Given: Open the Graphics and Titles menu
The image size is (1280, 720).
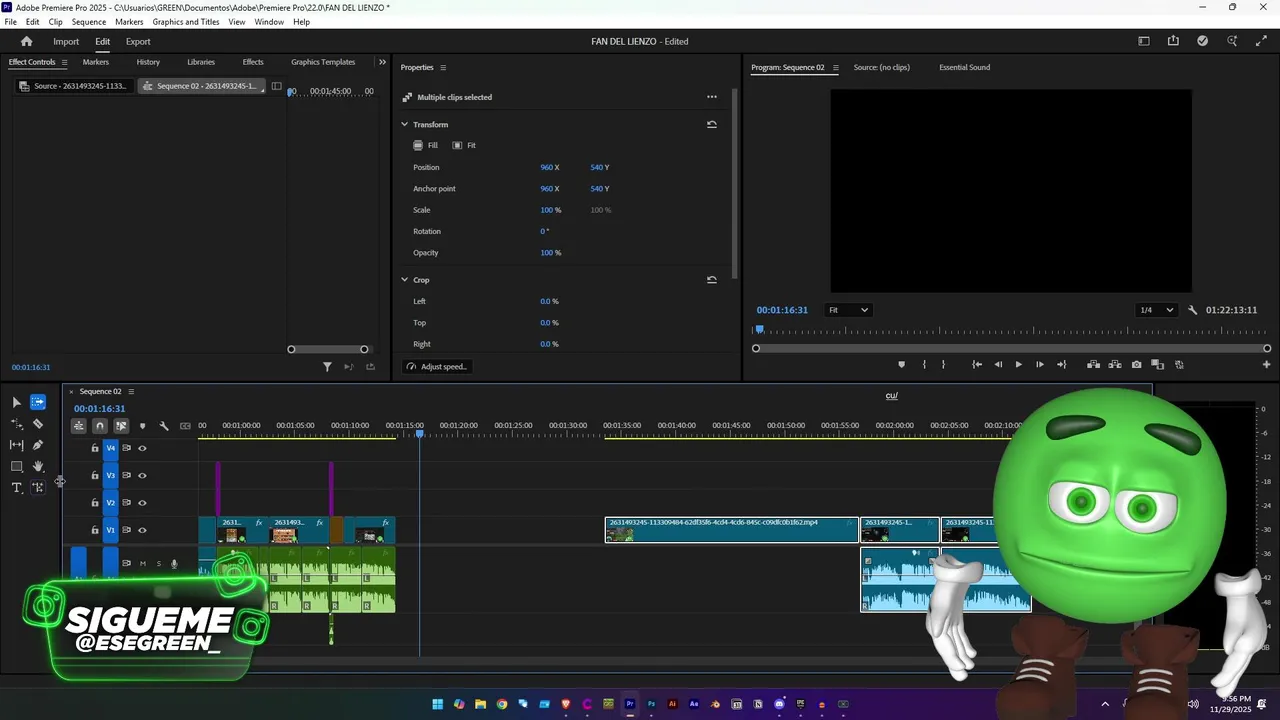Looking at the screenshot, I should coord(186,22).
